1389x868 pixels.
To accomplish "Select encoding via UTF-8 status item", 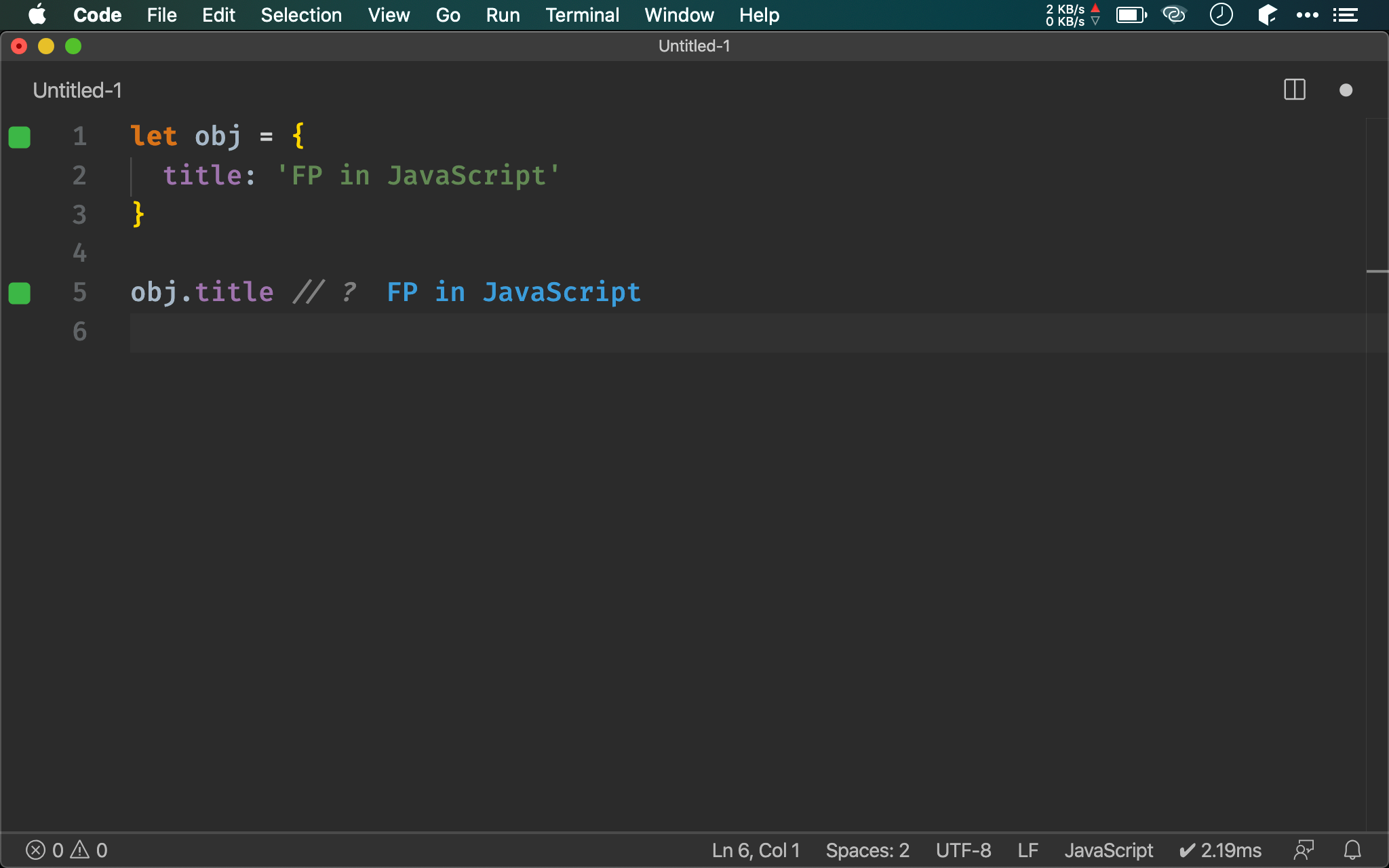I will click(x=963, y=850).
